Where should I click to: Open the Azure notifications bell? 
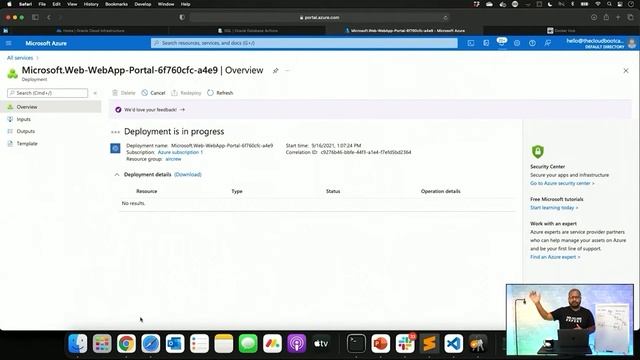click(502, 43)
